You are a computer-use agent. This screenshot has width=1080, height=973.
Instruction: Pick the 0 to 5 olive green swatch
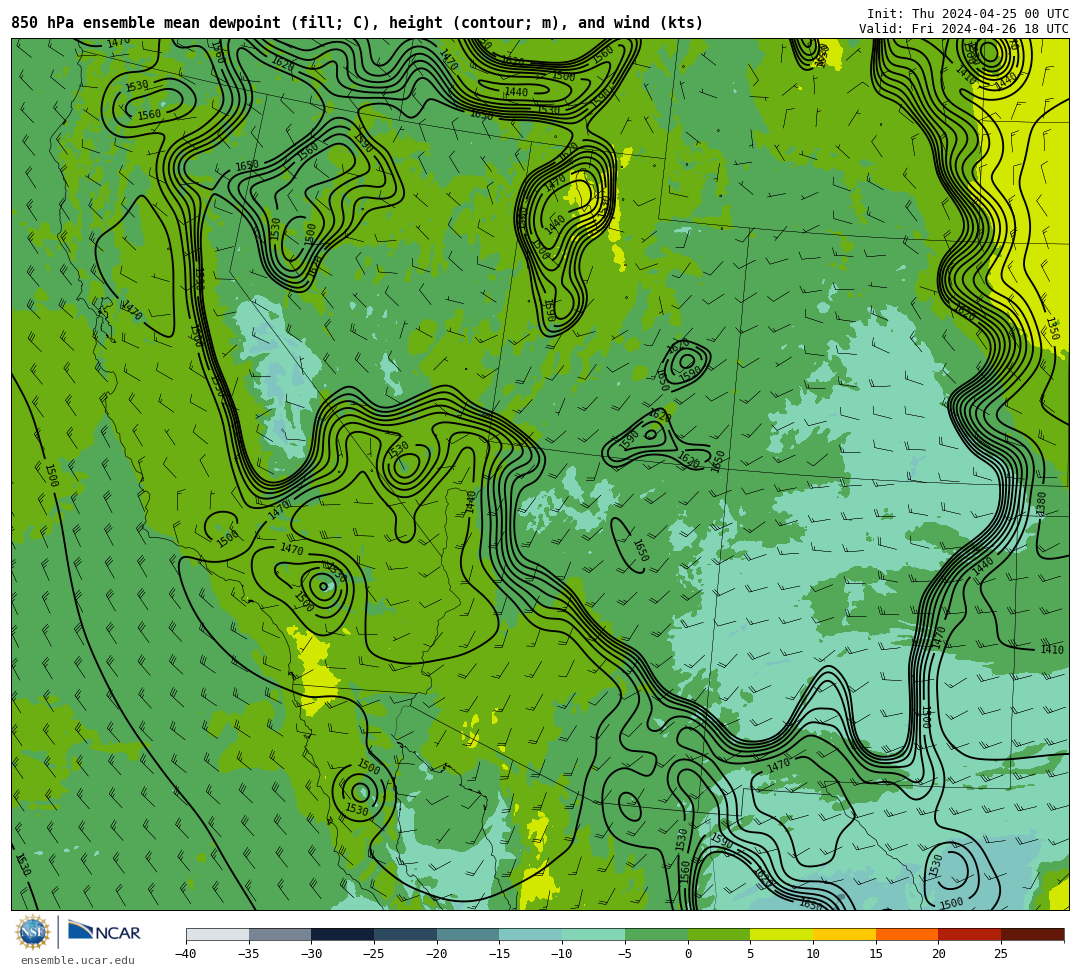pos(718,934)
